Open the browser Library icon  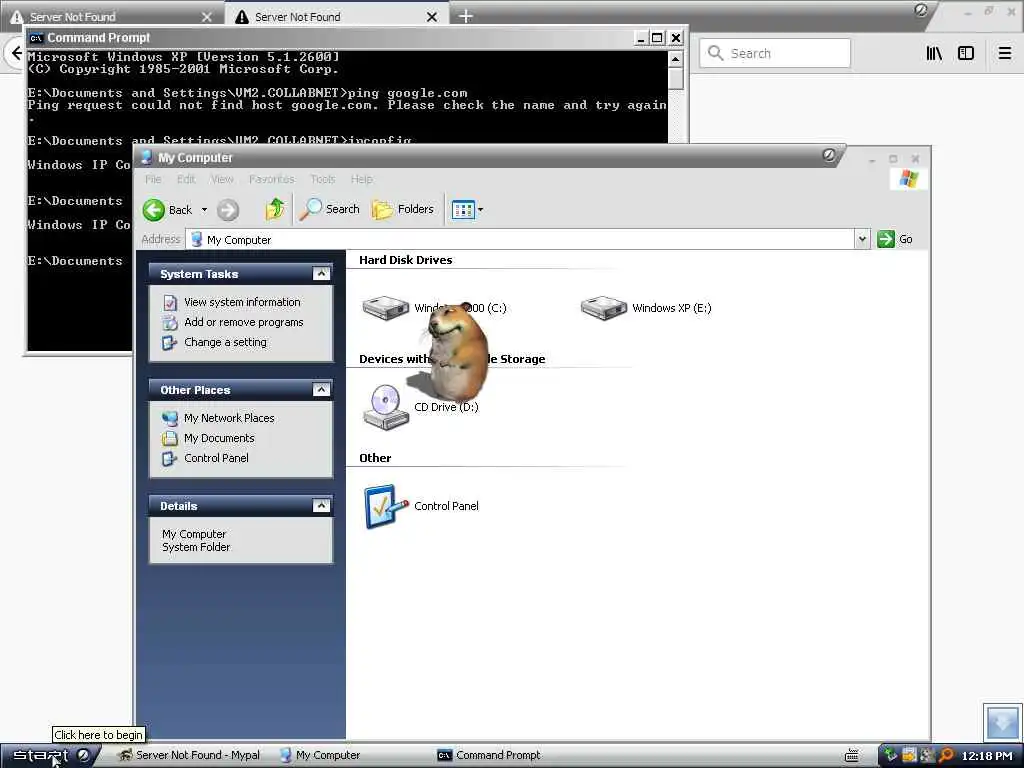(x=934, y=53)
